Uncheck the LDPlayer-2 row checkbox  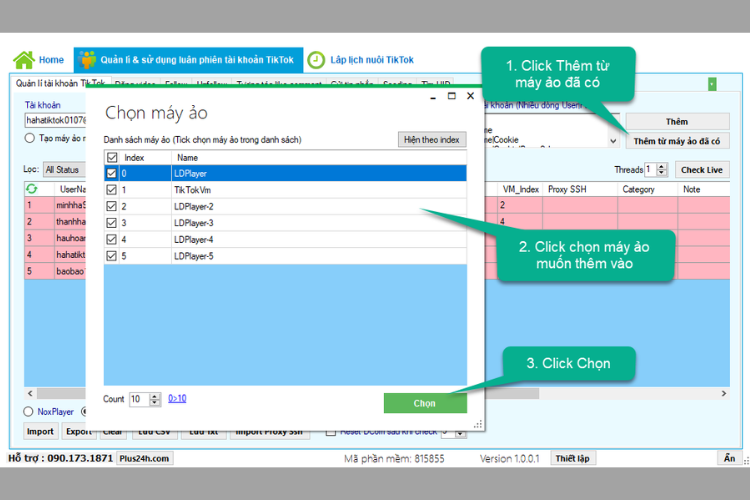point(111,206)
